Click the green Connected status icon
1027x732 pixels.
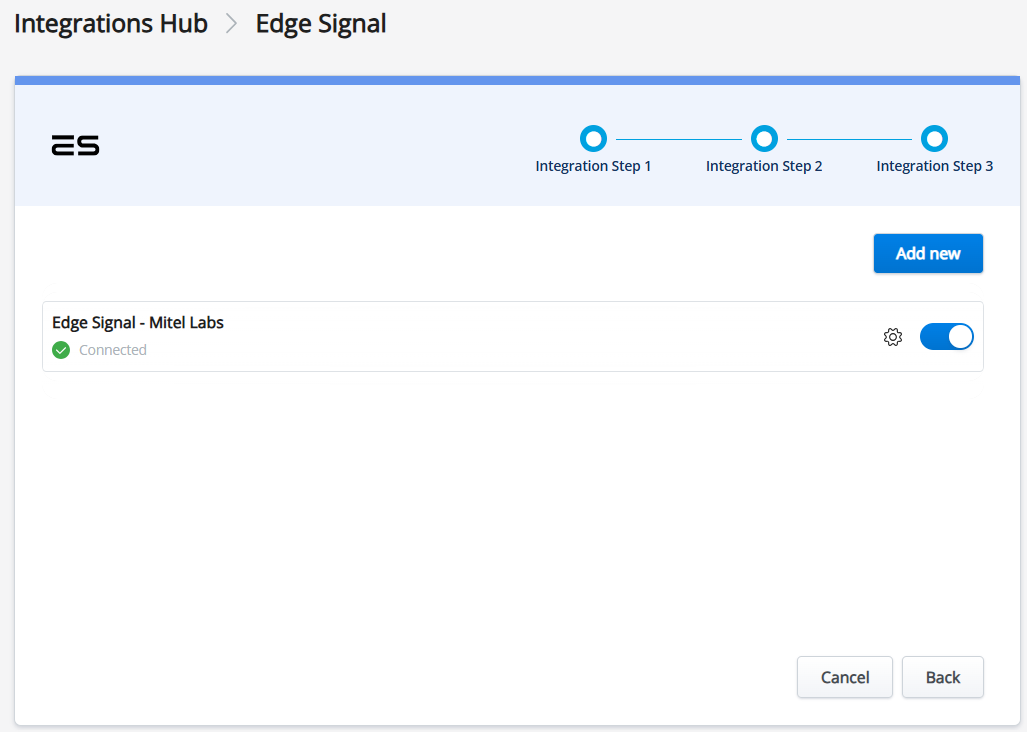60,350
